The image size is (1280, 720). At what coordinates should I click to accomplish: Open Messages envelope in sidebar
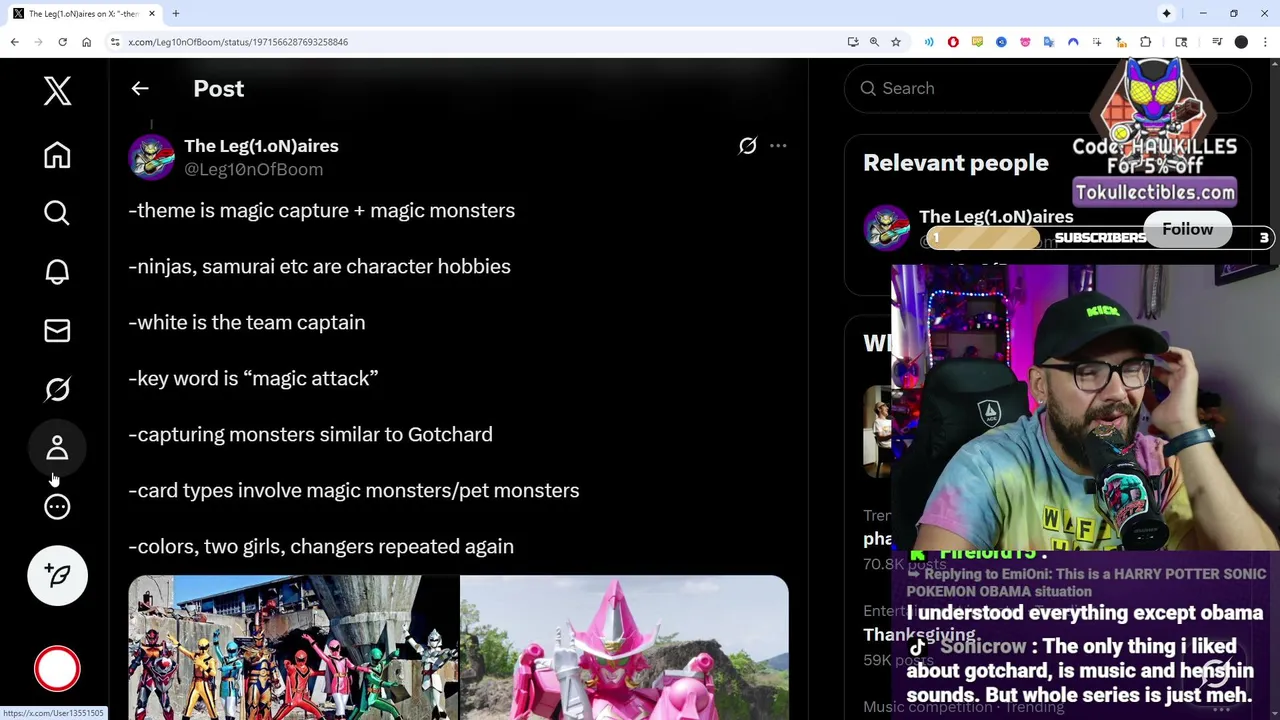57,331
